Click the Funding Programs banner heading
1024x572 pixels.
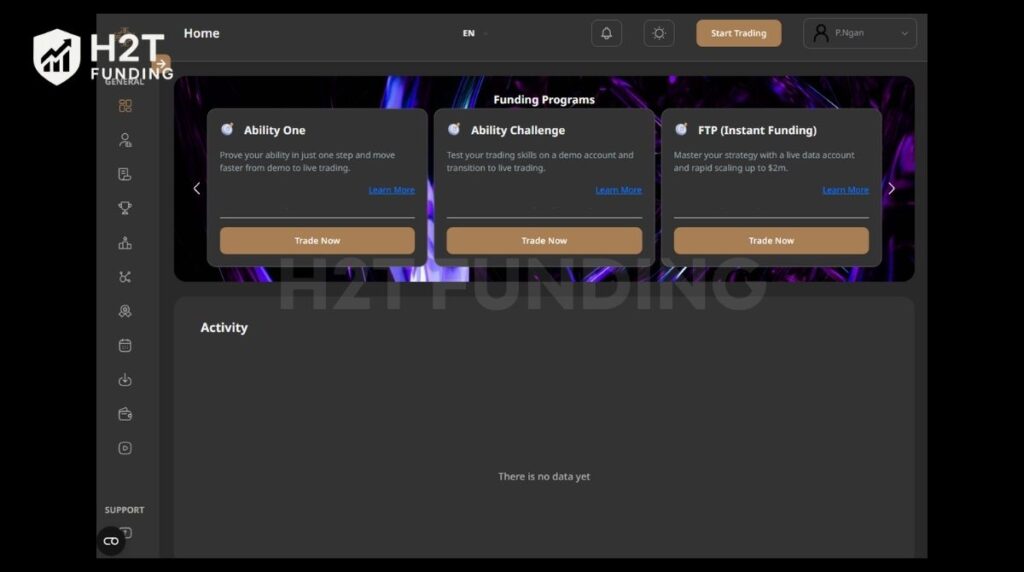544,100
